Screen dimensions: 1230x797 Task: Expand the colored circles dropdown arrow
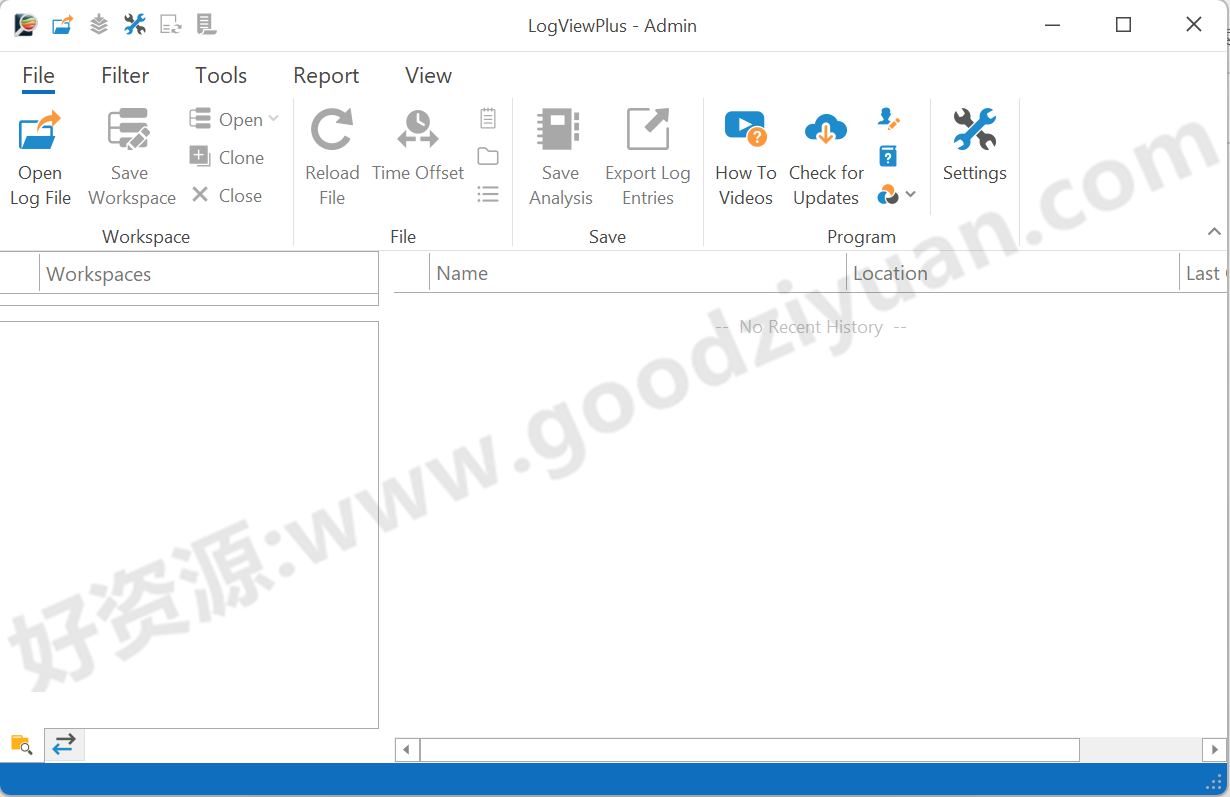910,194
